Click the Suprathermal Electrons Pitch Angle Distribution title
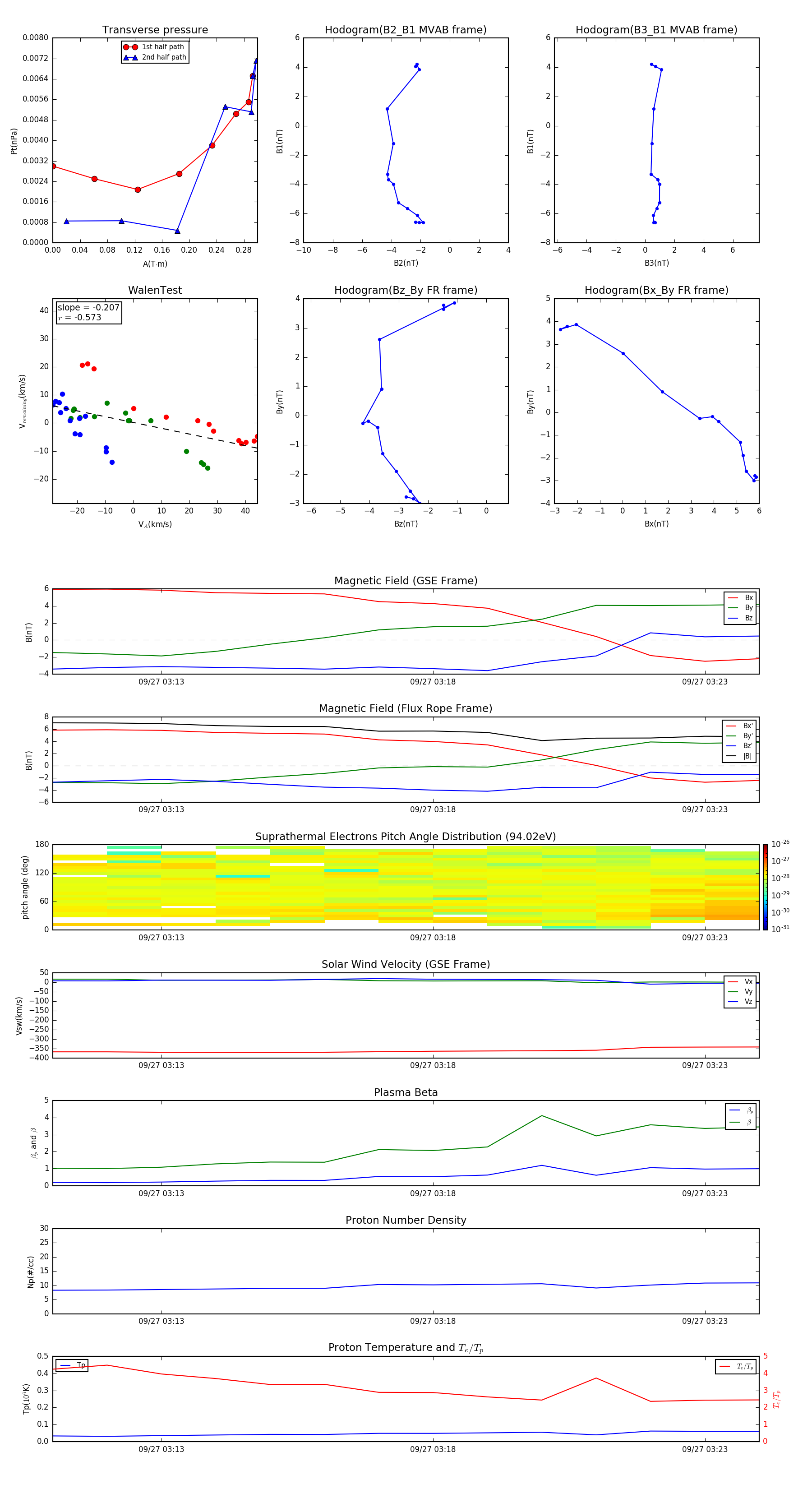This screenshot has width=812, height=1489. (406, 837)
